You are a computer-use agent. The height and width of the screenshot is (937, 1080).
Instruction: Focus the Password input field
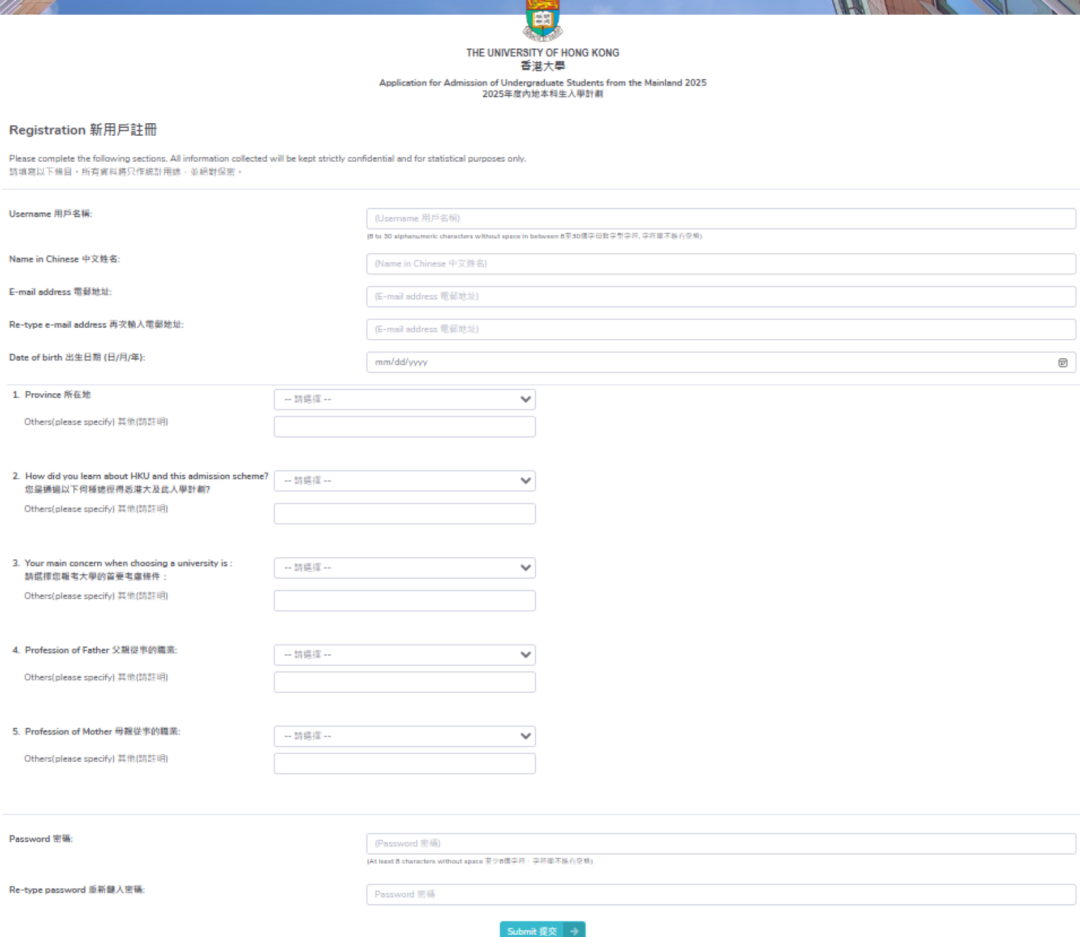(x=721, y=843)
